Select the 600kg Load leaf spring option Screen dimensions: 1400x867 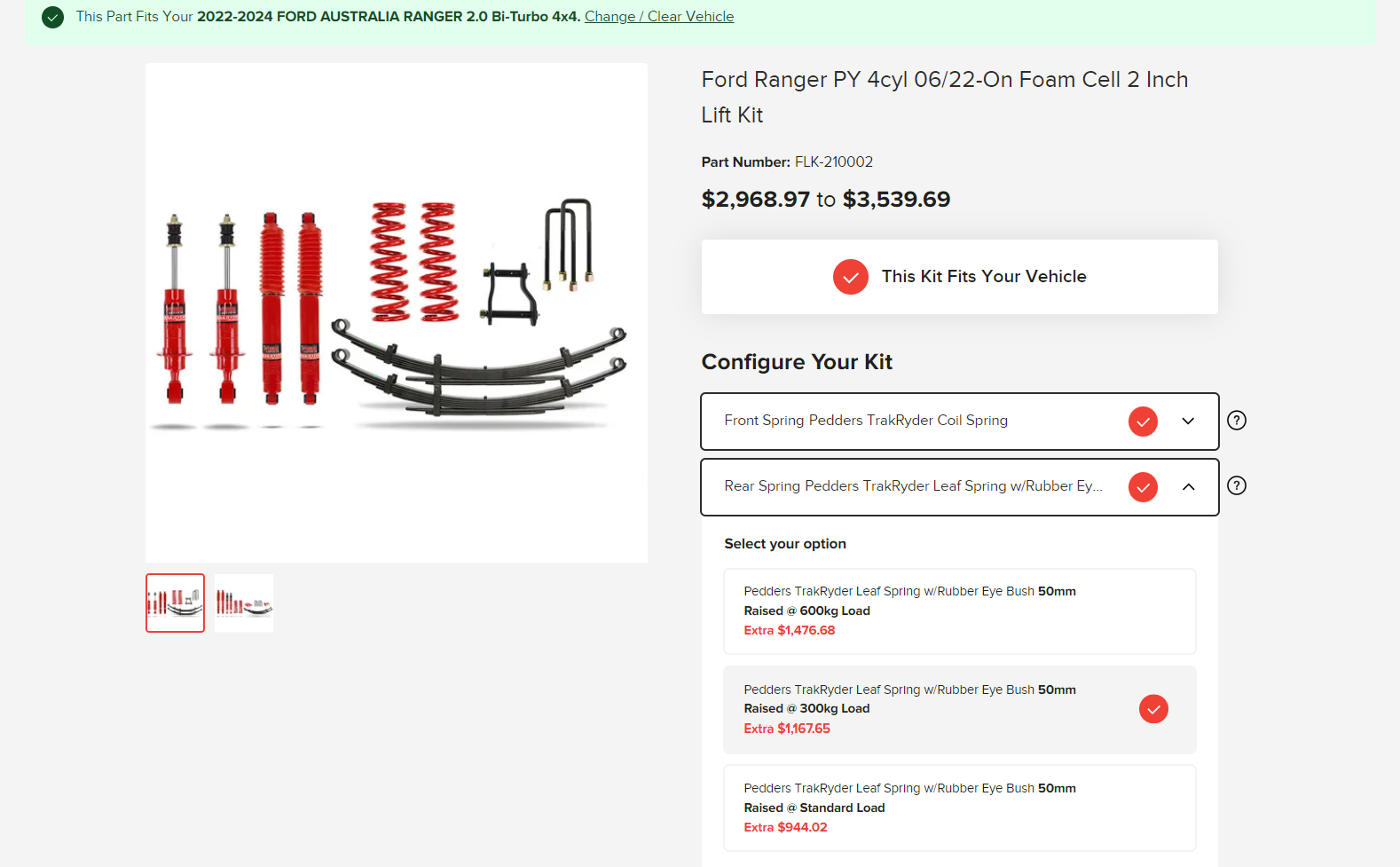[959, 611]
